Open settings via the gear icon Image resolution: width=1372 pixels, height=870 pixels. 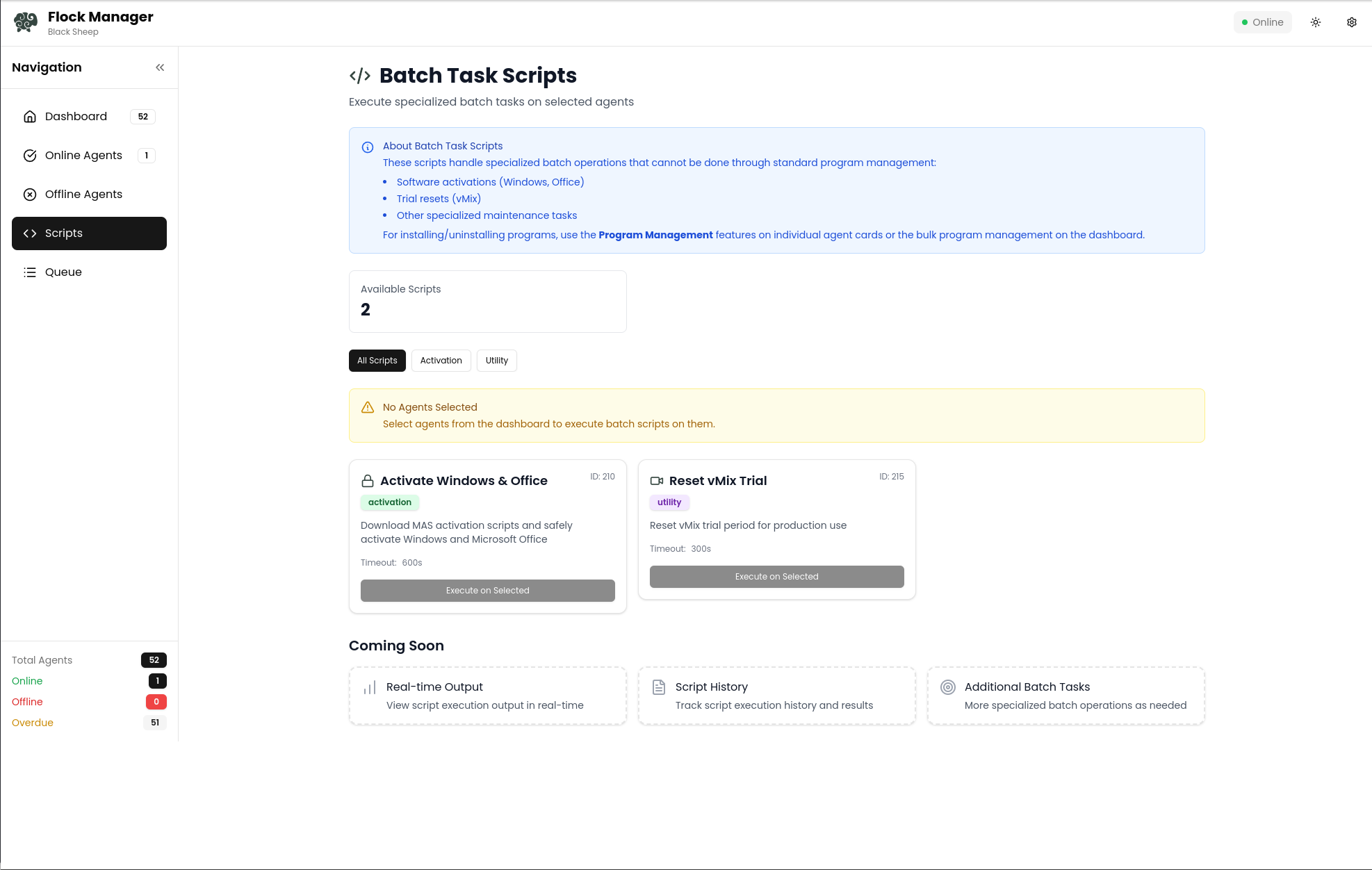(1351, 22)
